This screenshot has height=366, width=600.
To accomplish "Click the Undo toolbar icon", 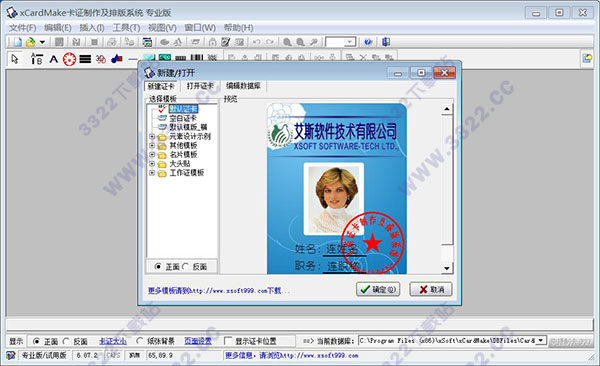I will coord(257,42).
